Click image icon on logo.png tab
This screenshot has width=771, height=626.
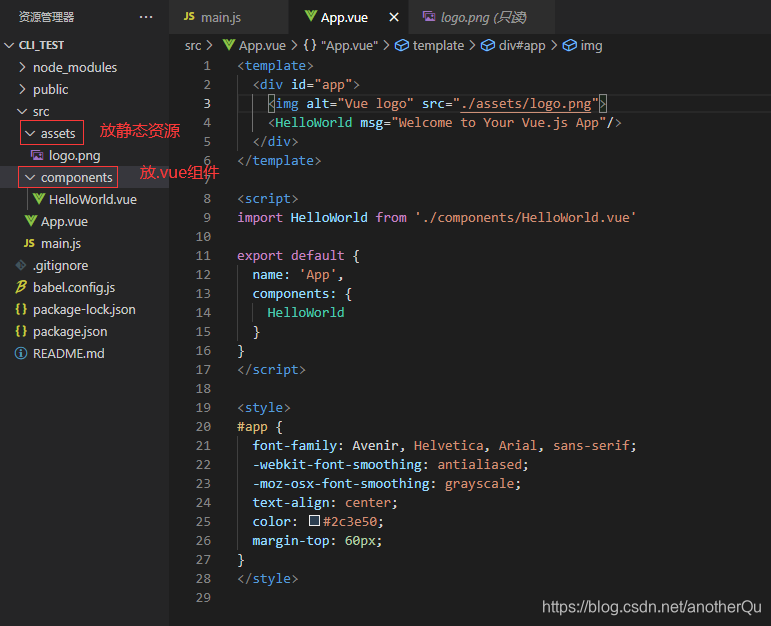point(429,16)
